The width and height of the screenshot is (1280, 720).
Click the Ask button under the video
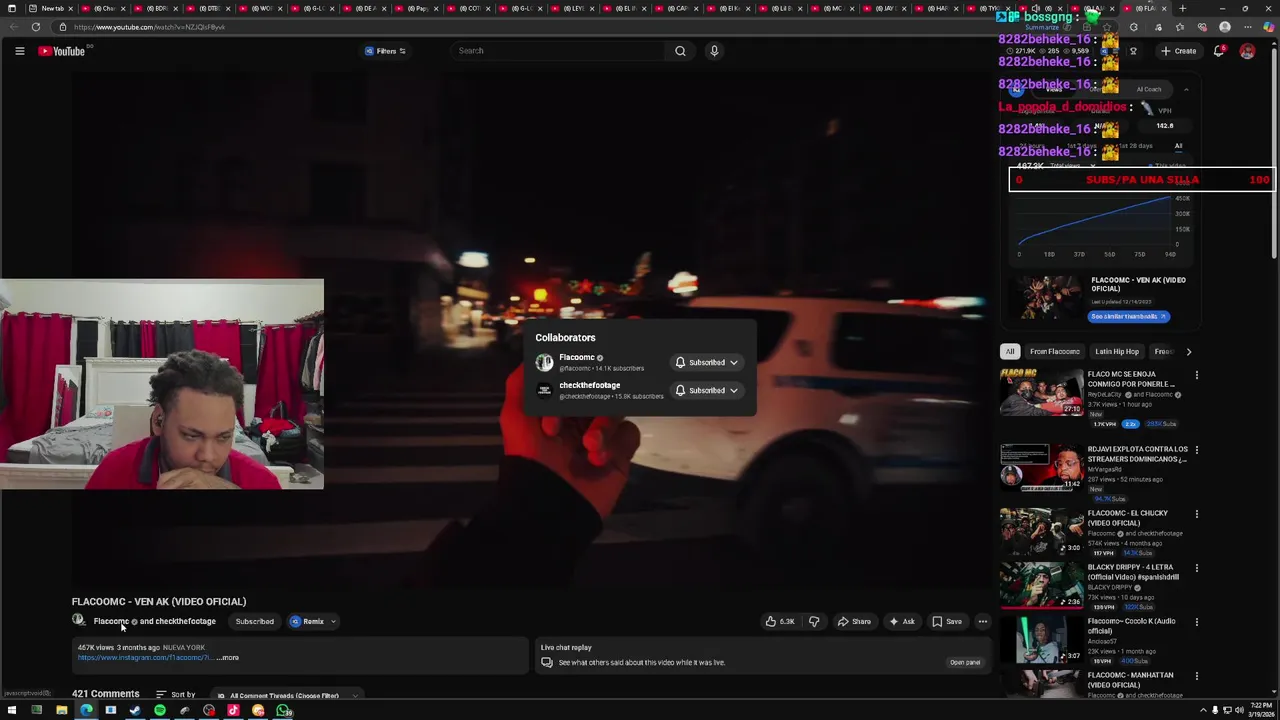(x=901, y=622)
